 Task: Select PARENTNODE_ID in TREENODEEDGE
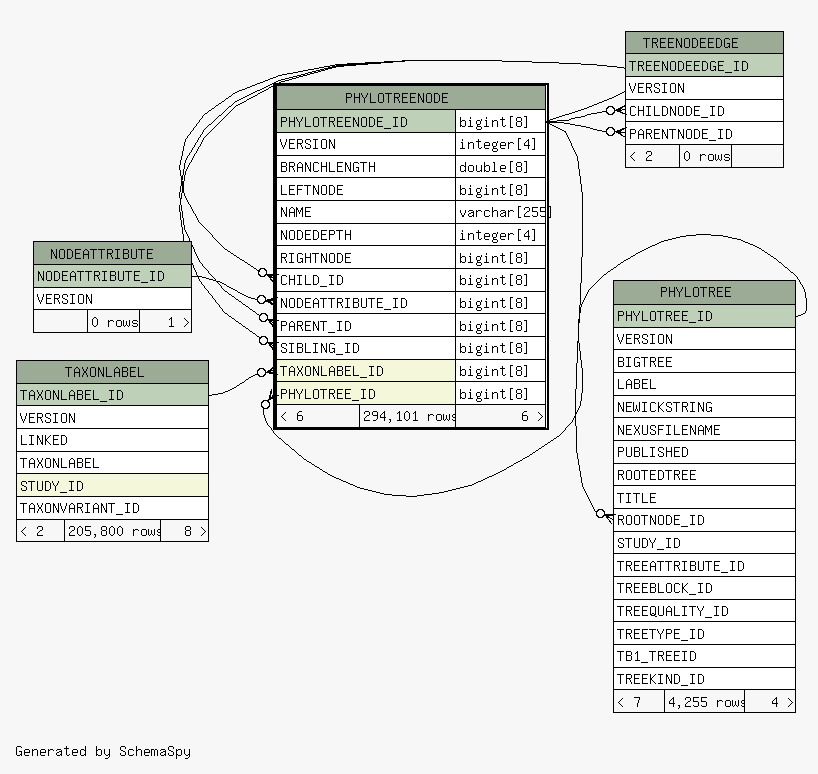click(x=704, y=134)
